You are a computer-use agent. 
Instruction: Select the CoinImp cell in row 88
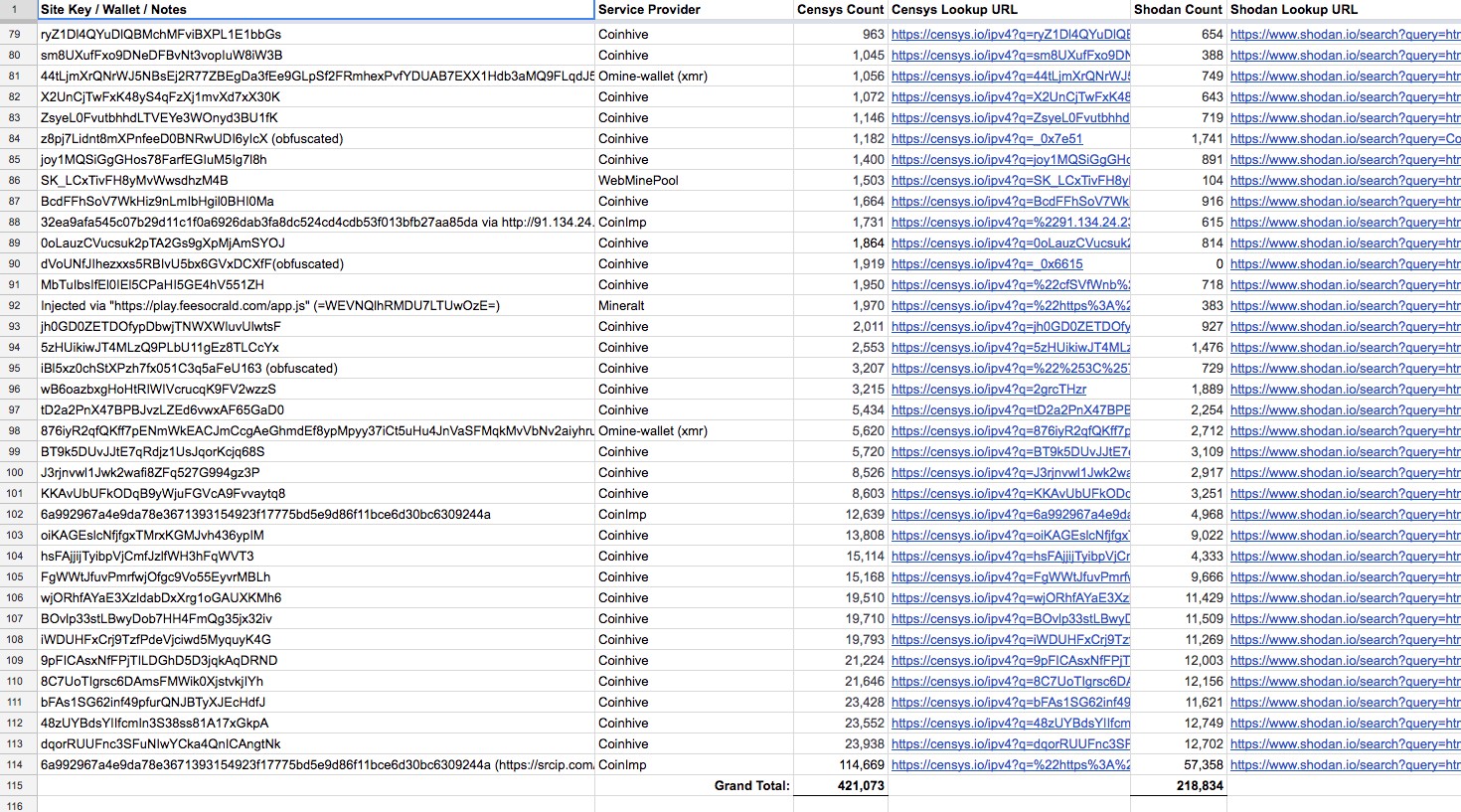[694, 222]
